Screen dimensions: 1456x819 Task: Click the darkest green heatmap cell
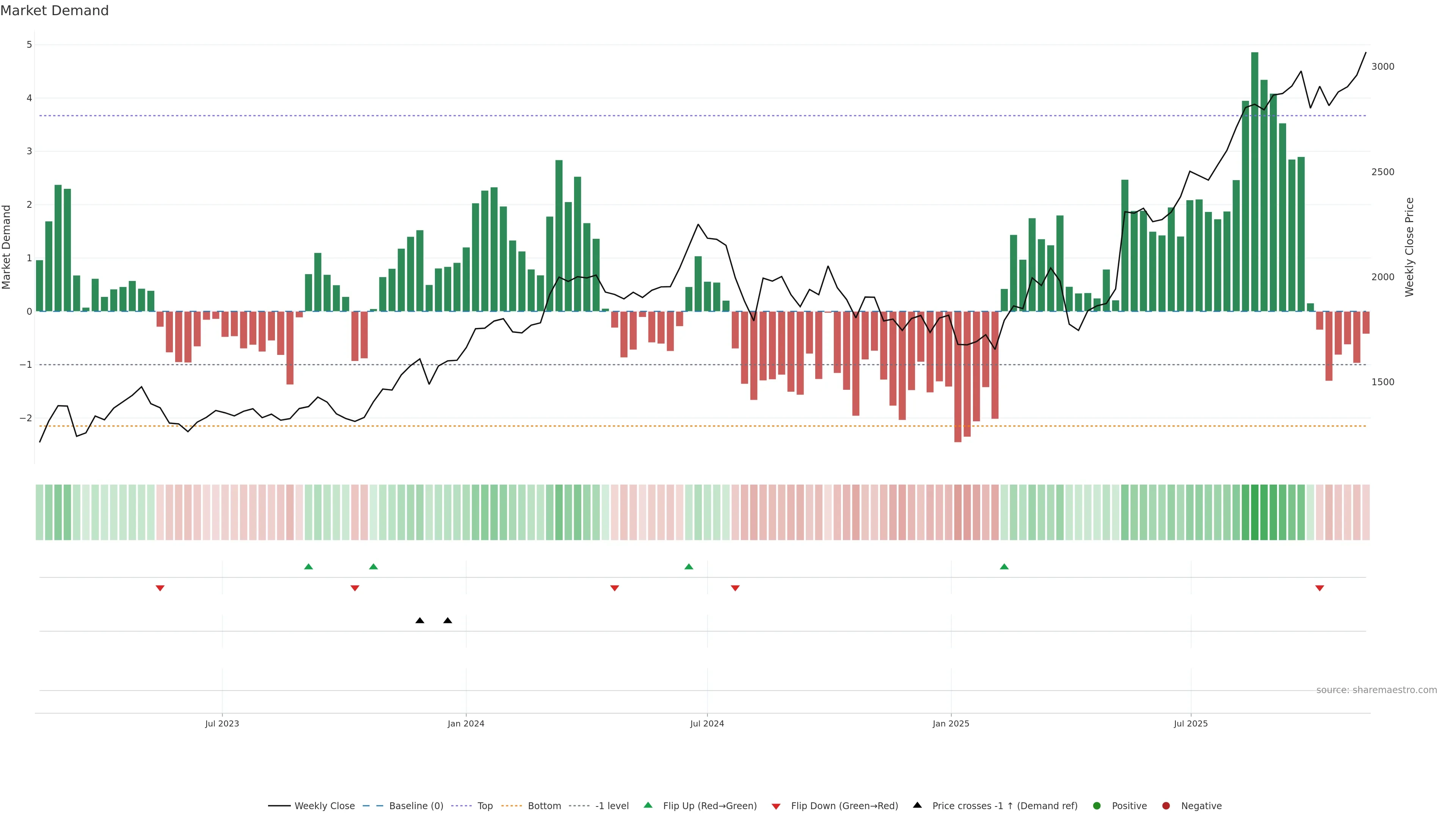coord(1255,512)
